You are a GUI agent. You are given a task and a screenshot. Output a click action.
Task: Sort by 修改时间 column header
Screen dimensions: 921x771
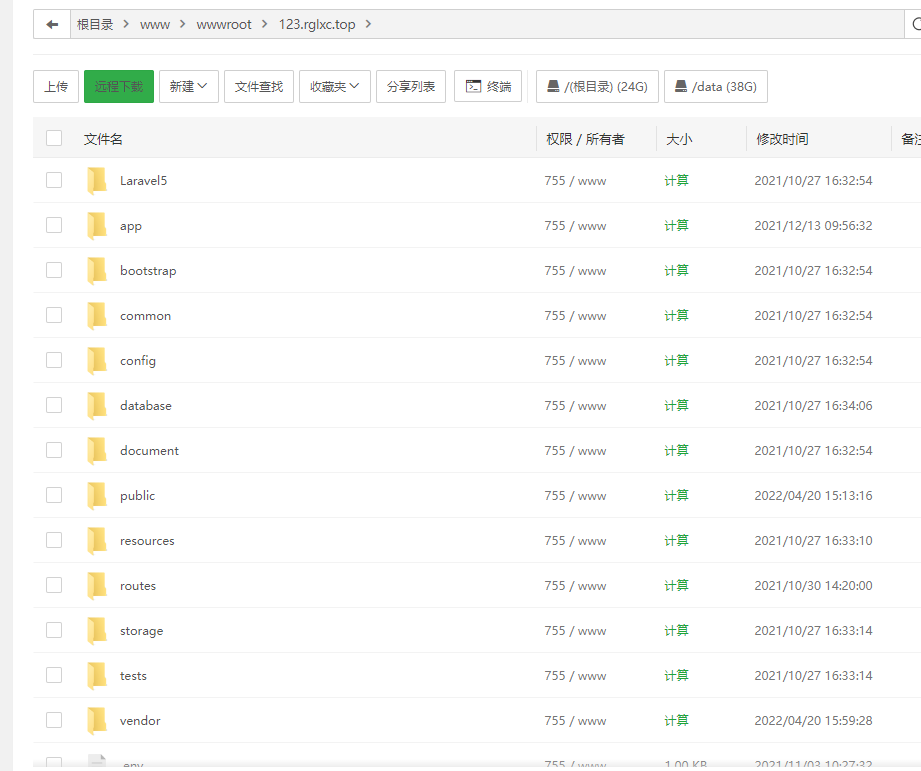click(782, 139)
